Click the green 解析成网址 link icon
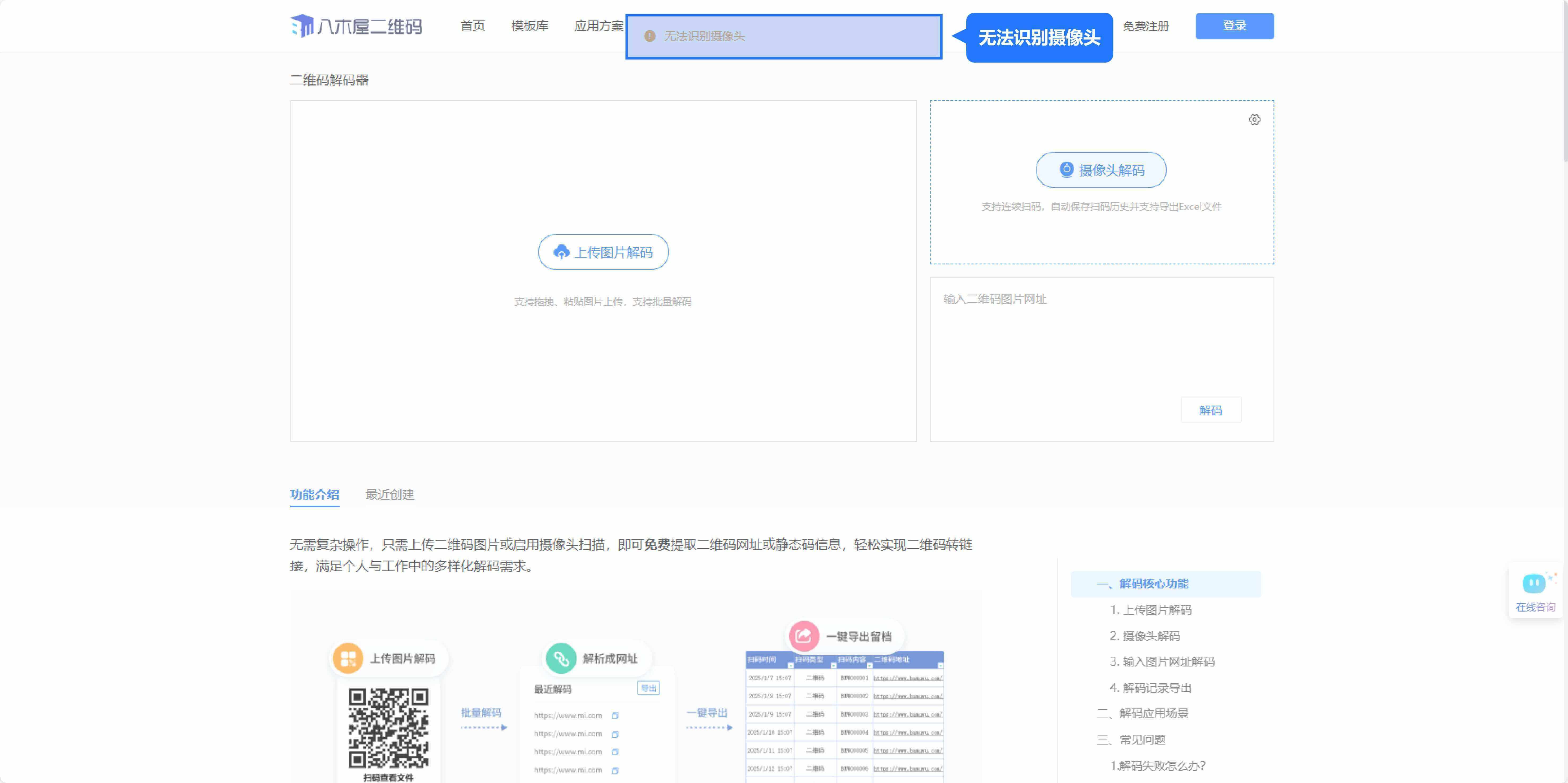 point(561,658)
